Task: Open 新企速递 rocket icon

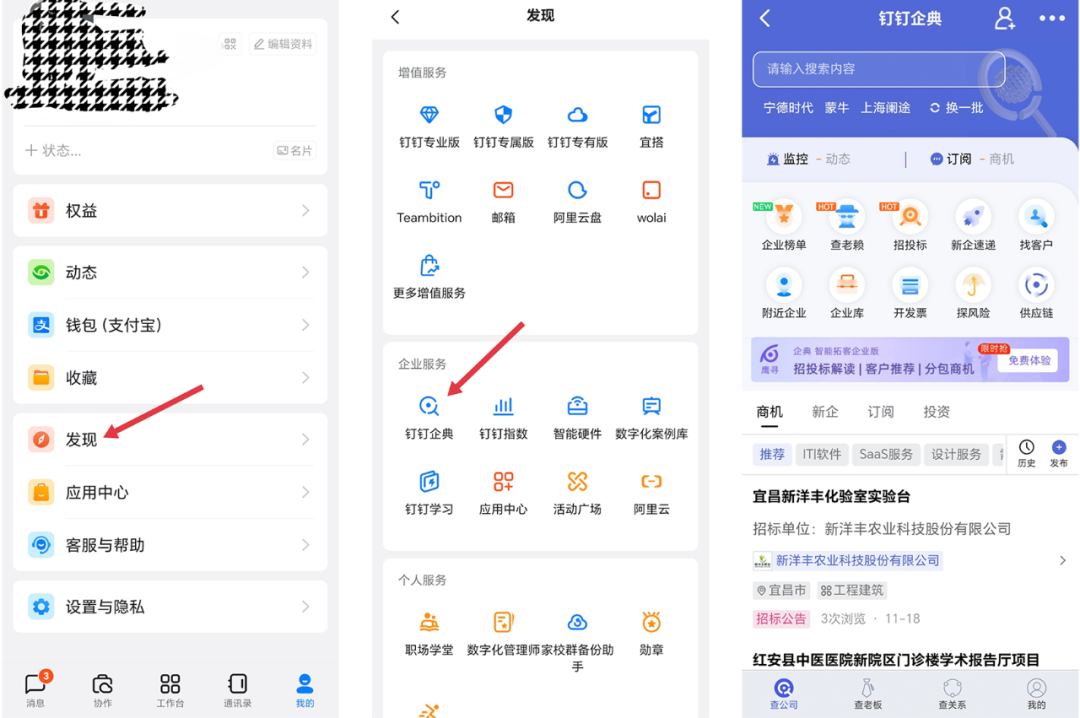Action: point(973,227)
